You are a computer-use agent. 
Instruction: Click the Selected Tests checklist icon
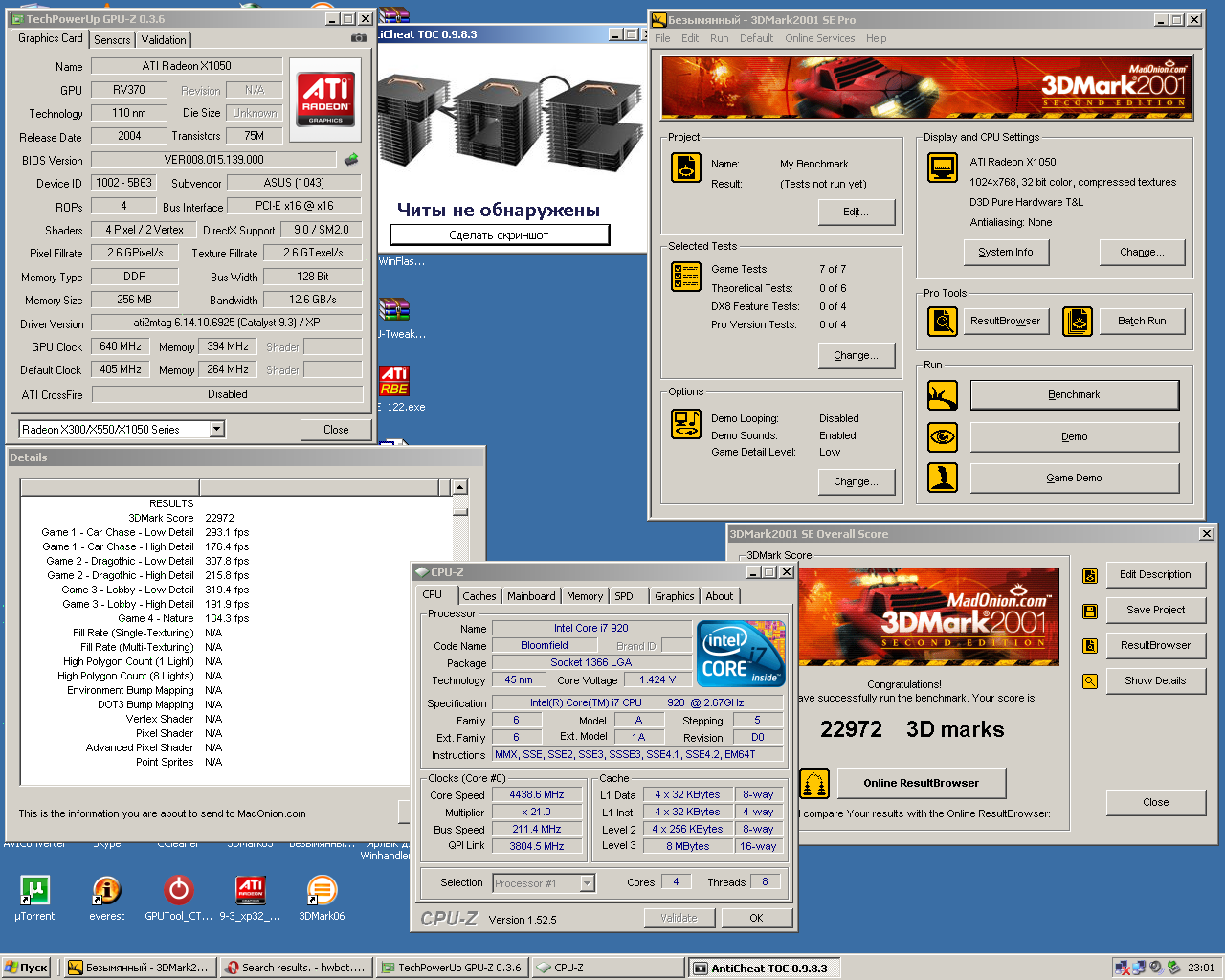pos(686,277)
